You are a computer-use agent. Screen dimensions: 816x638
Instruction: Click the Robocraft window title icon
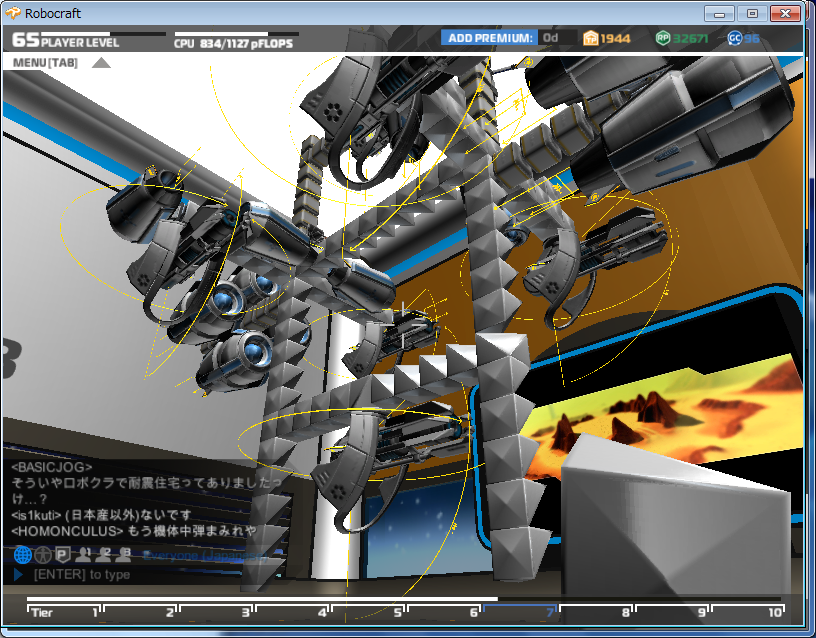pyautogui.click(x=13, y=13)
